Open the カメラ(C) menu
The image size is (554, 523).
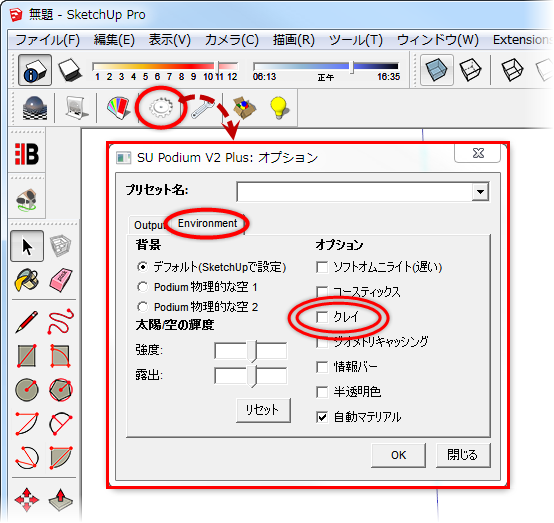[232, 40]
